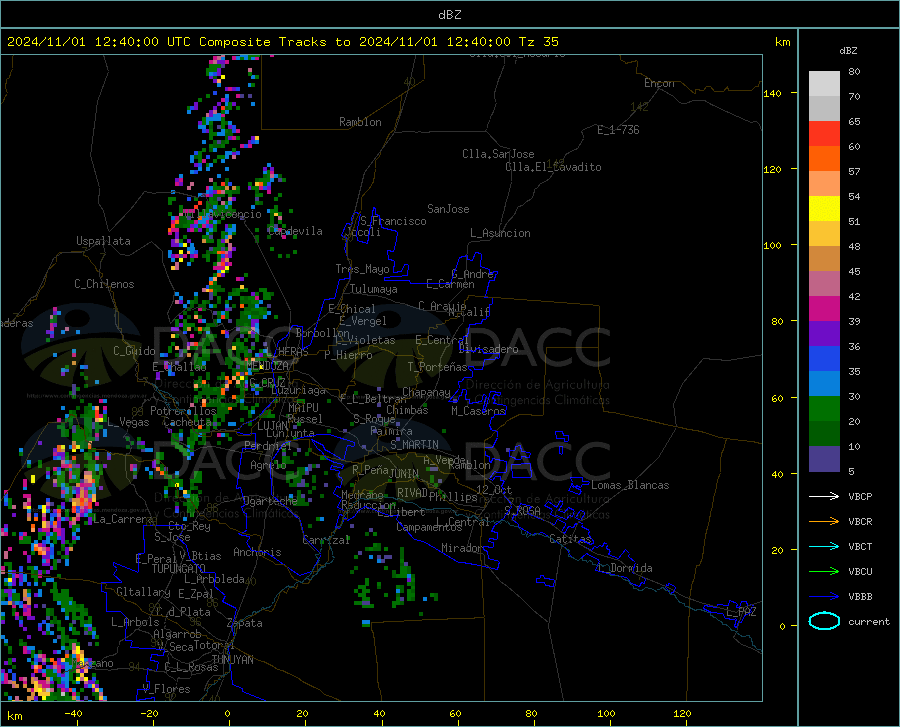The height and width of the screenshot is (727, 900).
Task: Click the cyan 'current' ellipse symbol
Action: point(824,621)
